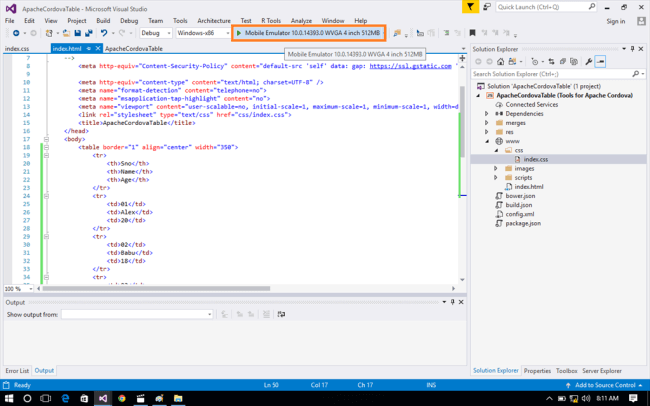Click the Home icon in Solution Explorer
This screenshot has height=406, width=650.
click(x=500, y=61)
